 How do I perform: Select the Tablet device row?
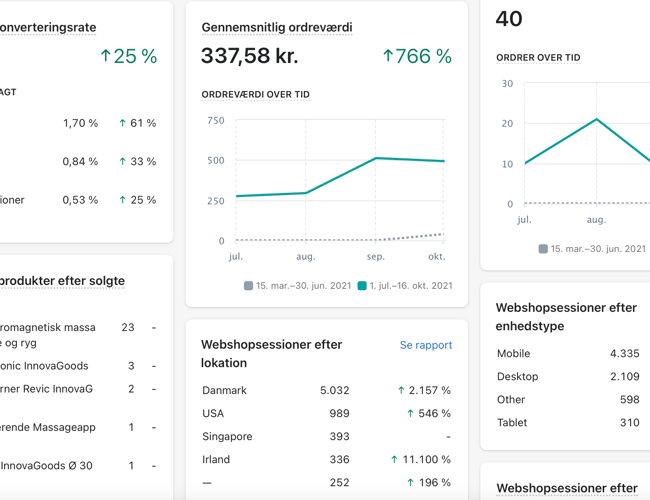tap(568, 422)
